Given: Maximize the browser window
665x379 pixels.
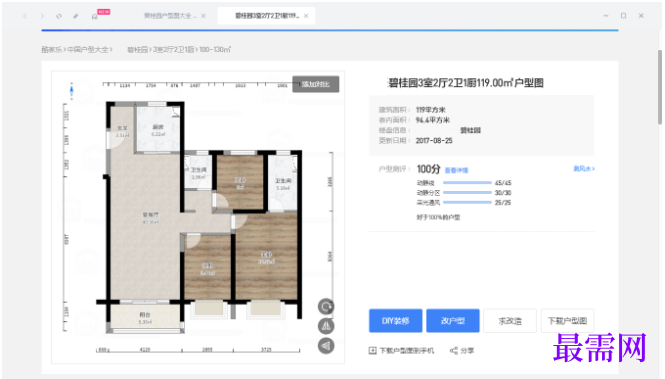Looking at the screenshot, I should point(623,16).
